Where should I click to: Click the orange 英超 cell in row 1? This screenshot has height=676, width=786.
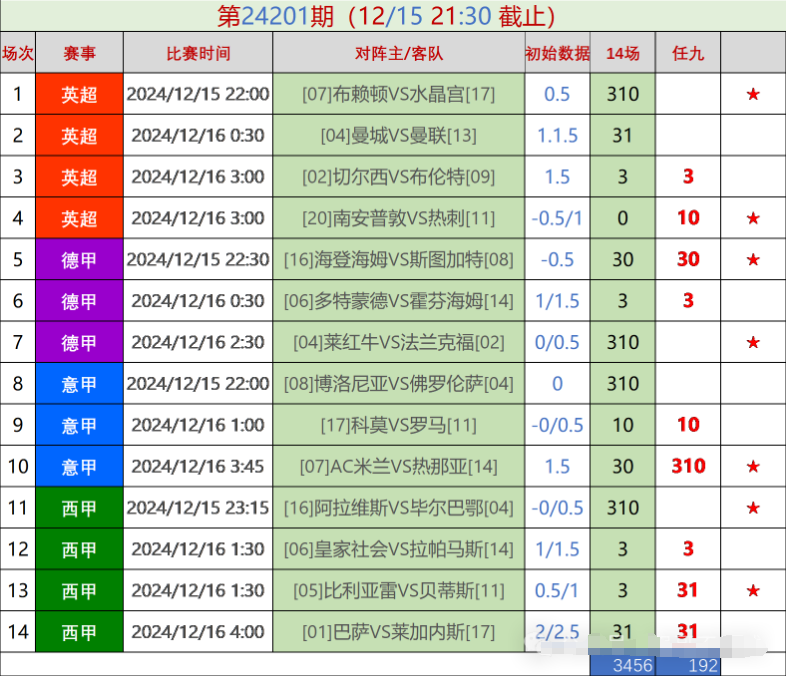pyautogui.click(x=79, y=94)
